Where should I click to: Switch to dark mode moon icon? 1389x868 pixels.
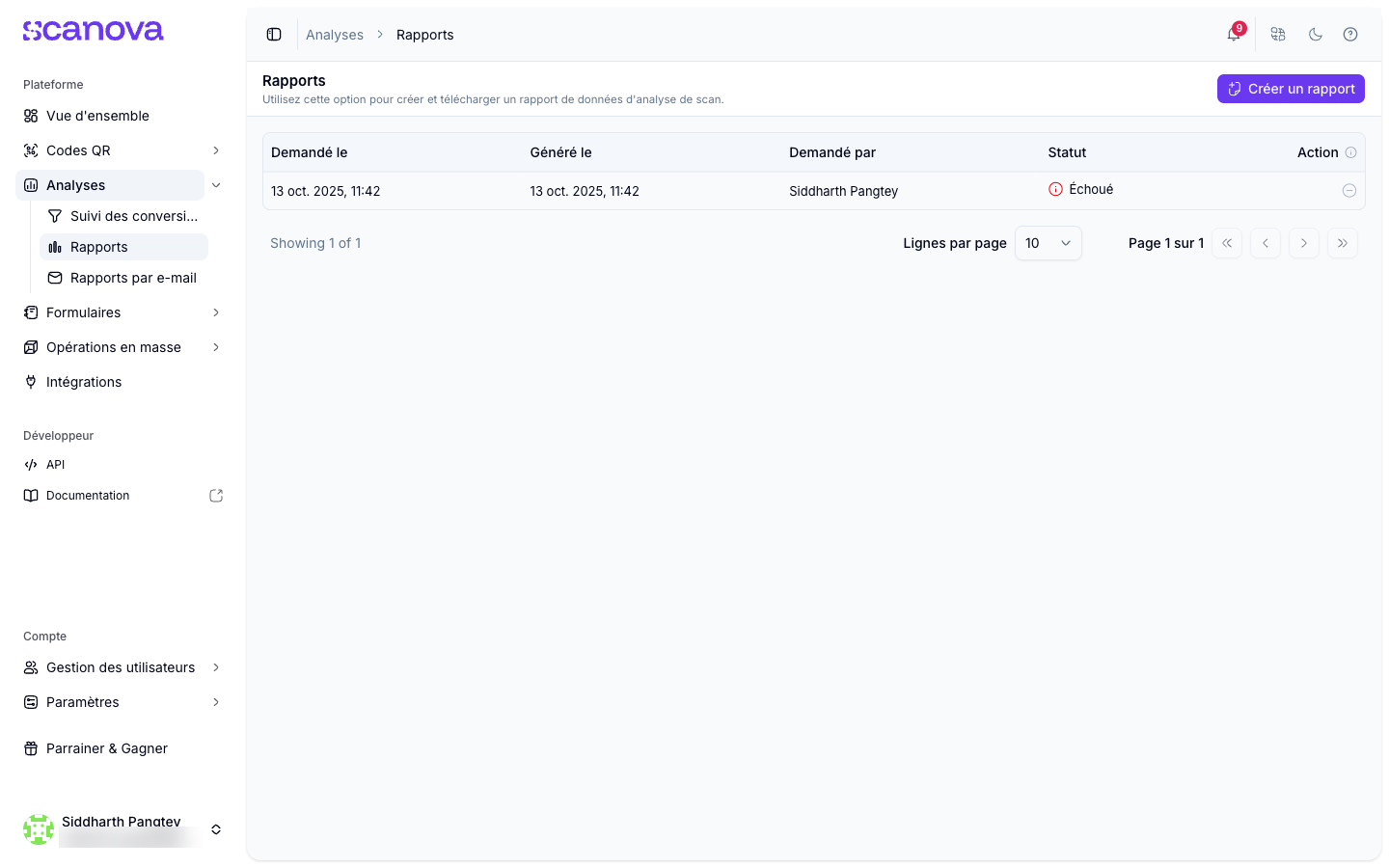(x=1315, y=35)
